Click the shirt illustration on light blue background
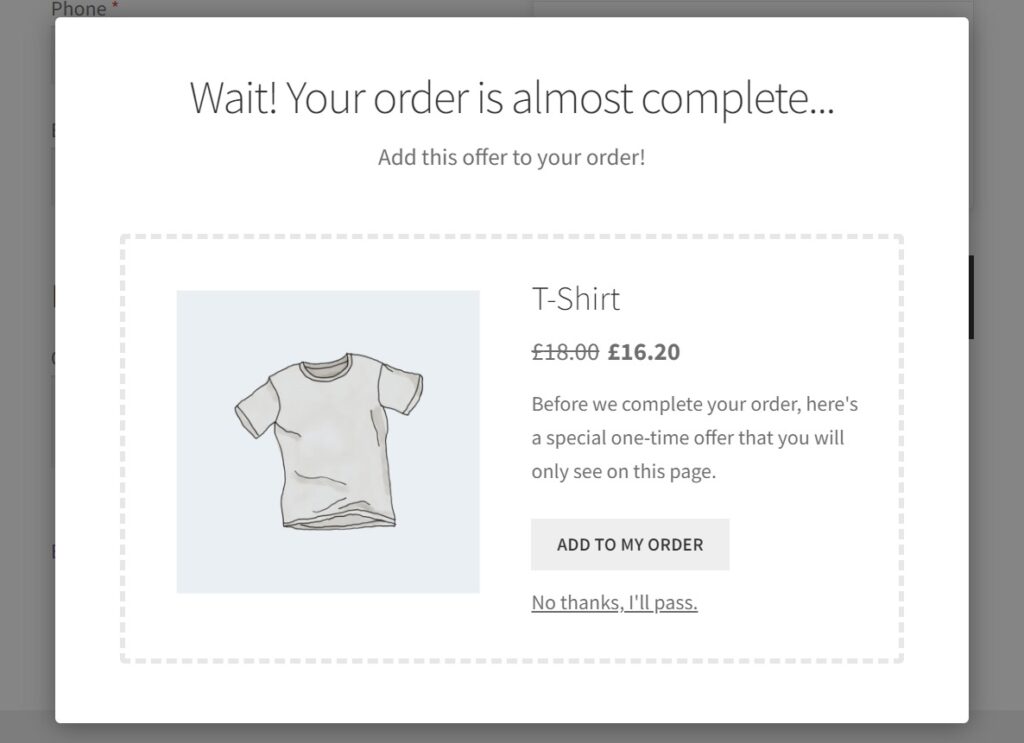This screenshot has height=743, width=1024. (x=327, y=440)
